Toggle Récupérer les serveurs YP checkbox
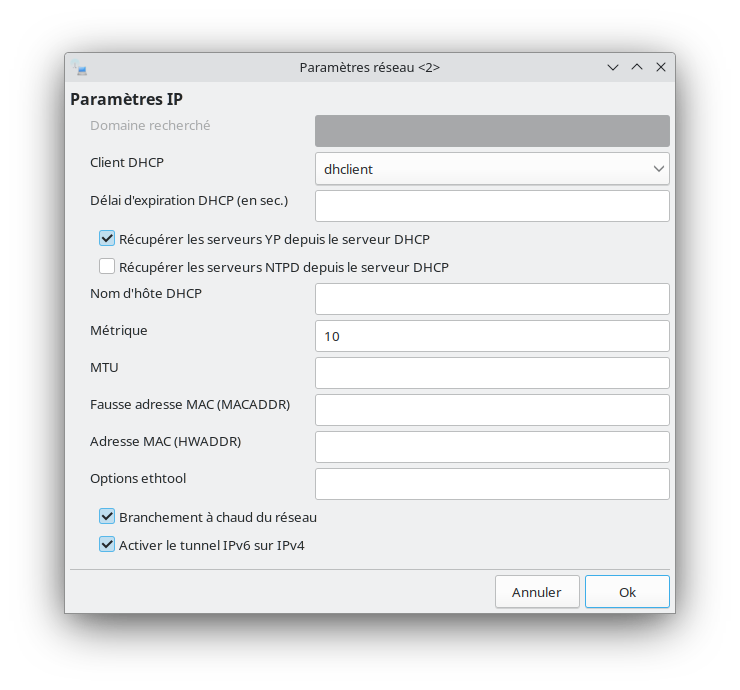This screenshot has height=690, width=740. pos(107,238)
